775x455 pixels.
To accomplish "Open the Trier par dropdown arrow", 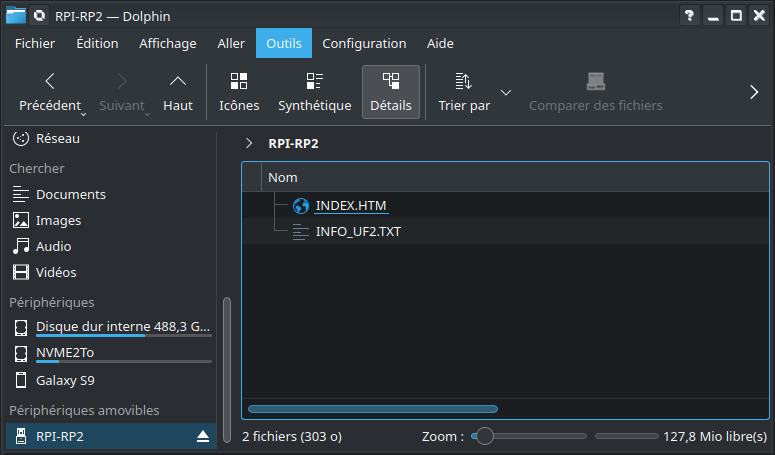I will tap(506, 93).
